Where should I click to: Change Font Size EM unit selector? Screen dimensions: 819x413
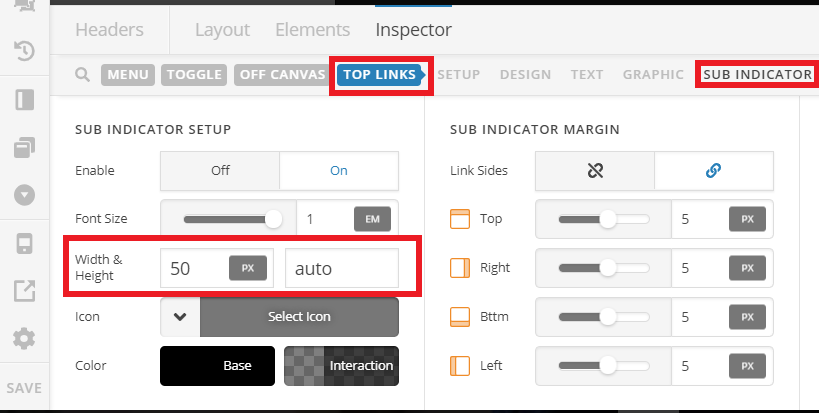(x=372, y=219)
